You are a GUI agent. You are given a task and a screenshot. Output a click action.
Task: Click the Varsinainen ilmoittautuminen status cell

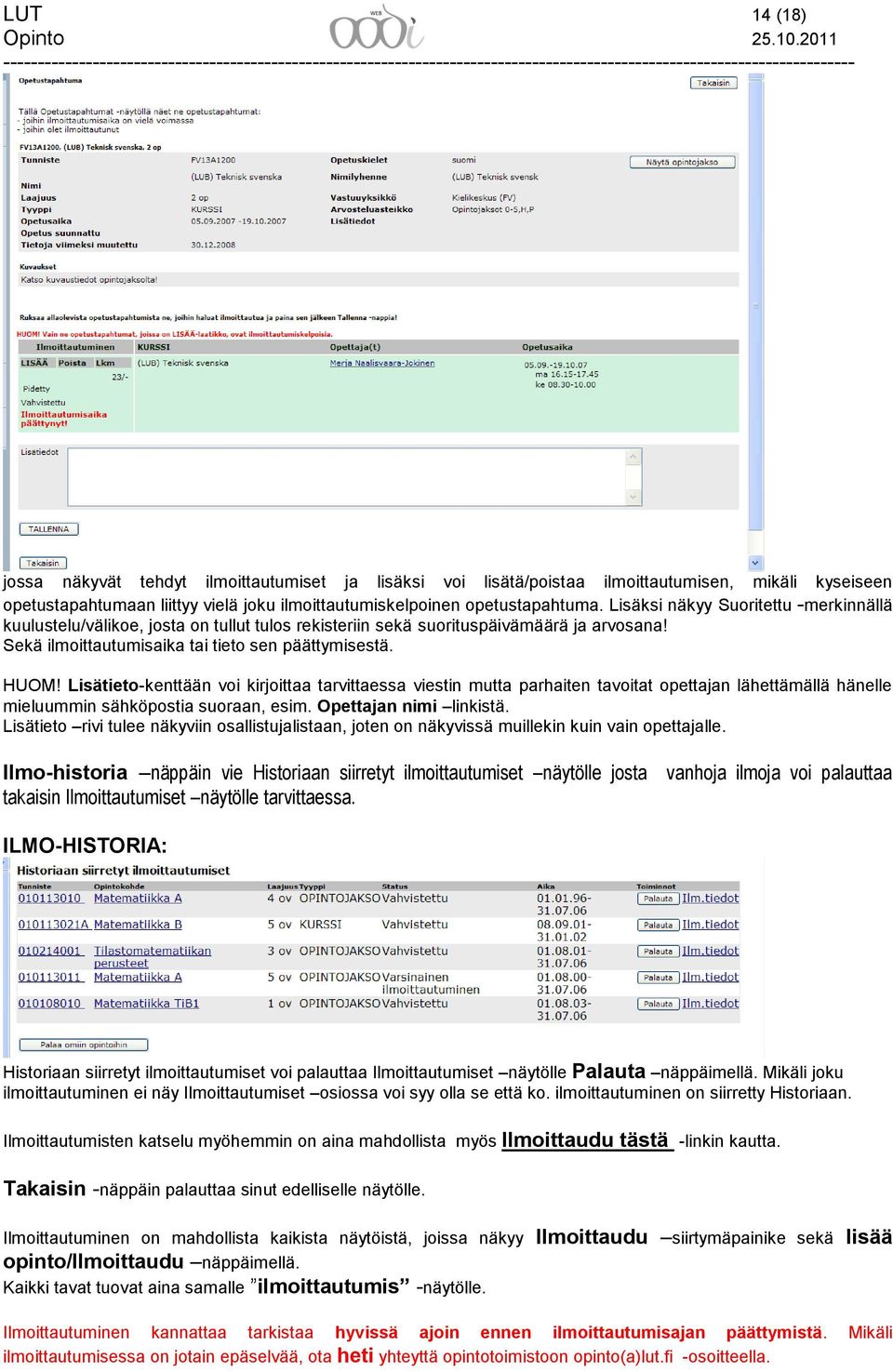click(431, 983)
